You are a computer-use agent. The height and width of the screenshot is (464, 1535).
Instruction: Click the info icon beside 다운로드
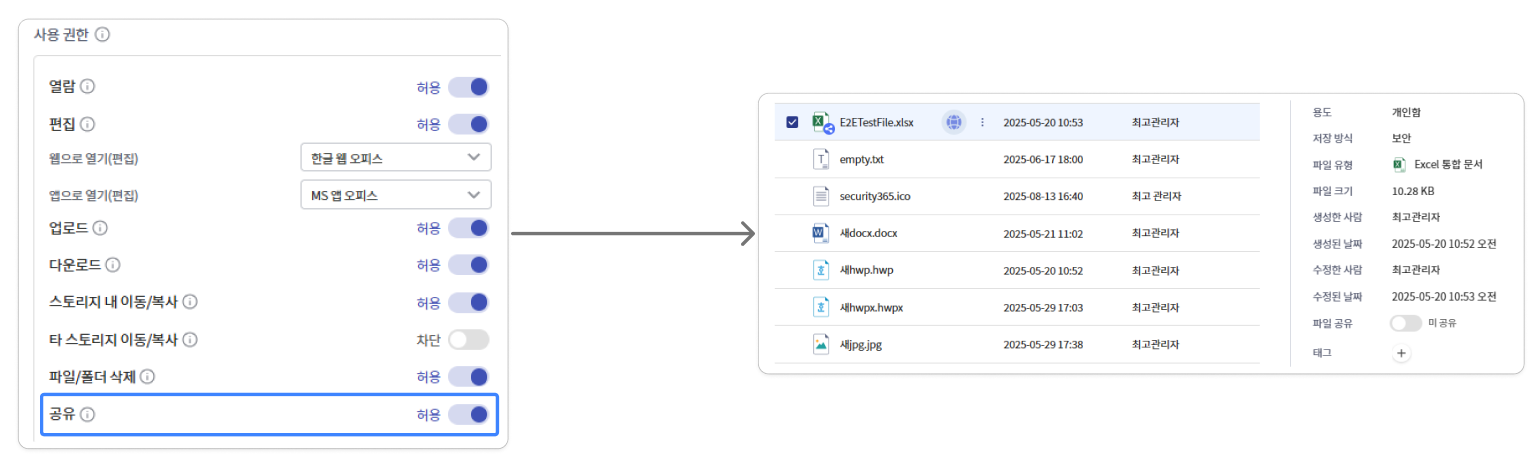pyautogui.click(x=113, y=265)
